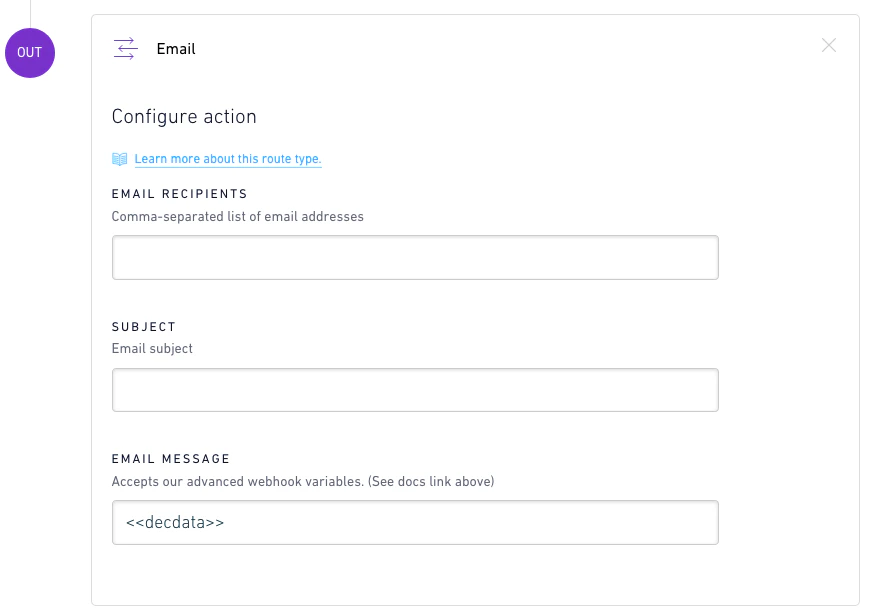Click the Email panel title text
870x614 pixels.
coord(176,48)
